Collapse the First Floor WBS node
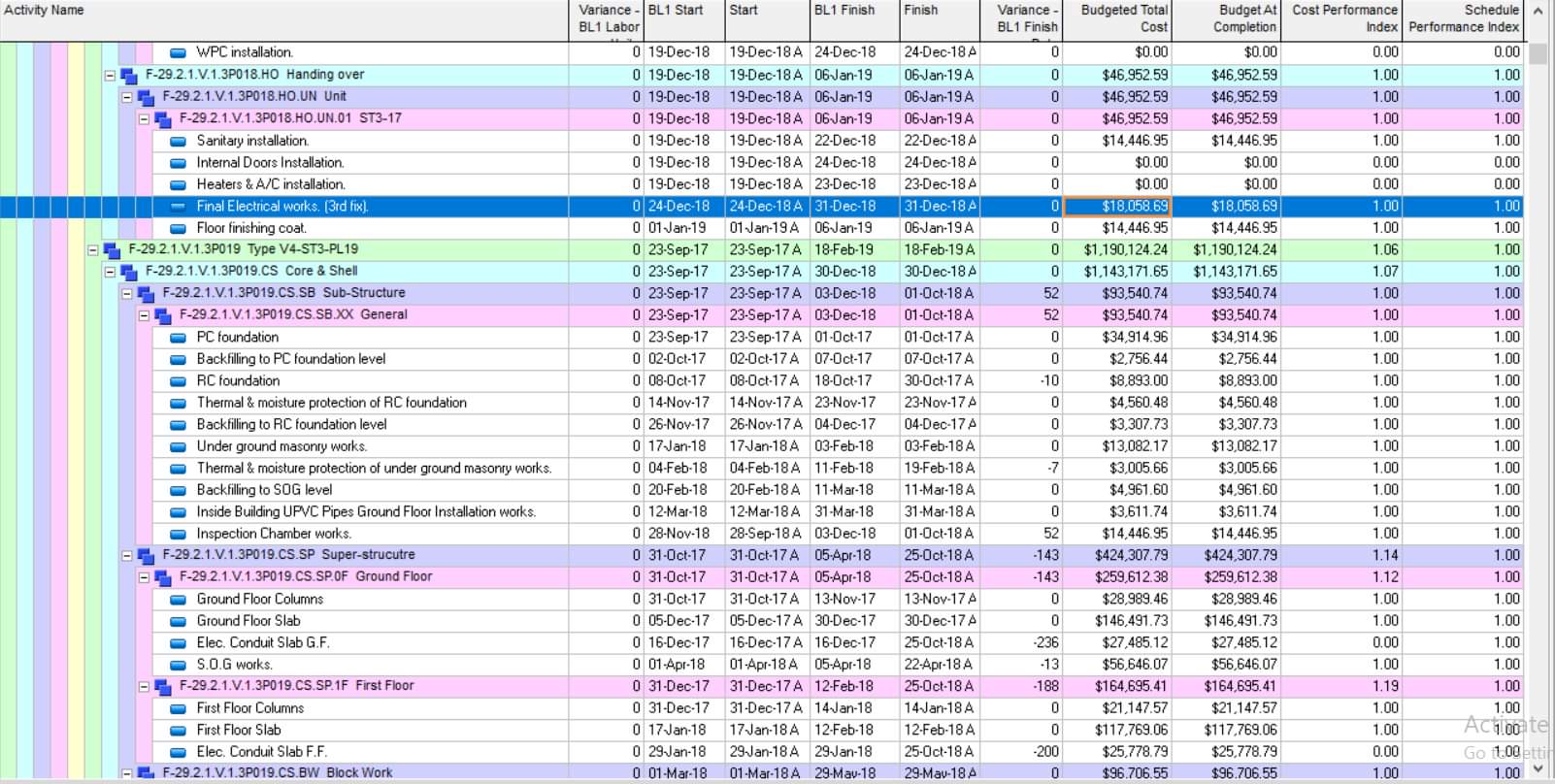The image size is (1555, 784). tap(144, 686)
